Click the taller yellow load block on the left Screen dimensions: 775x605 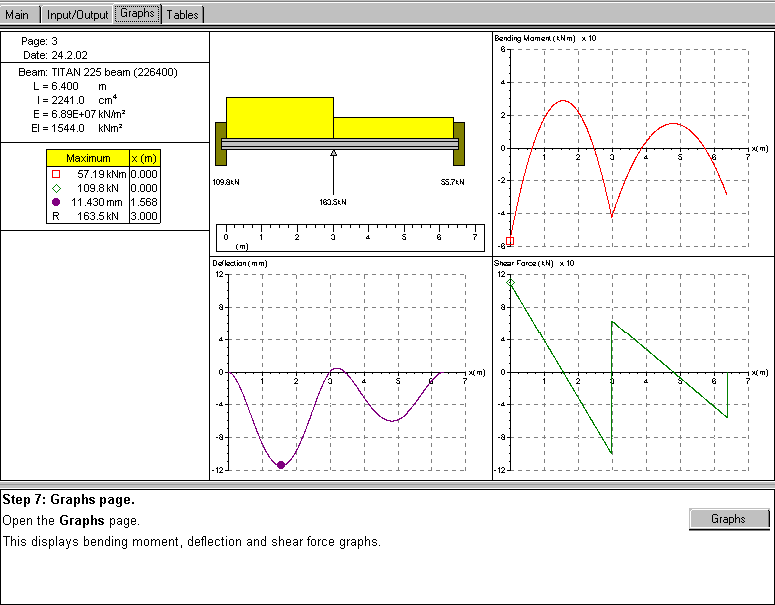[279, 117]
